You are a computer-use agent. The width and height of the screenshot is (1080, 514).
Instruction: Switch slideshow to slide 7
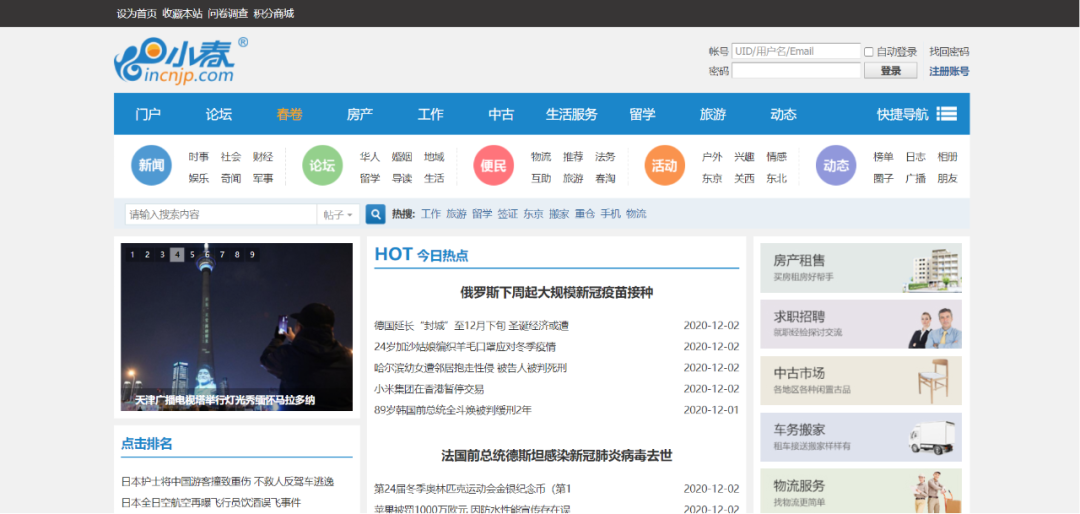pyautogui.click(x=222, y=255)
